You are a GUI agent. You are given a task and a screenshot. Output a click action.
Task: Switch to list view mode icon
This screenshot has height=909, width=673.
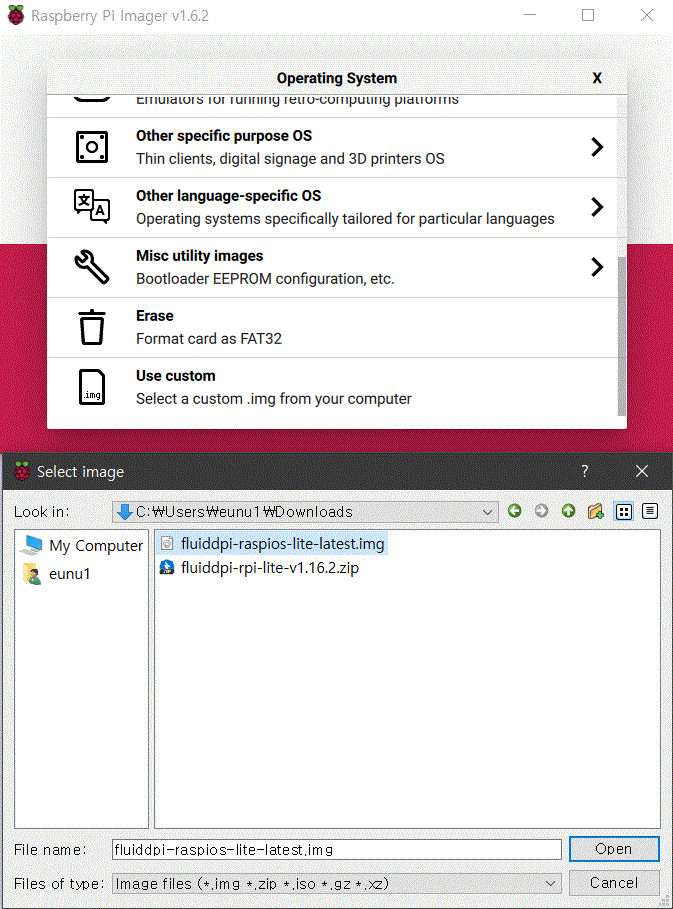[x=624, y=511]
